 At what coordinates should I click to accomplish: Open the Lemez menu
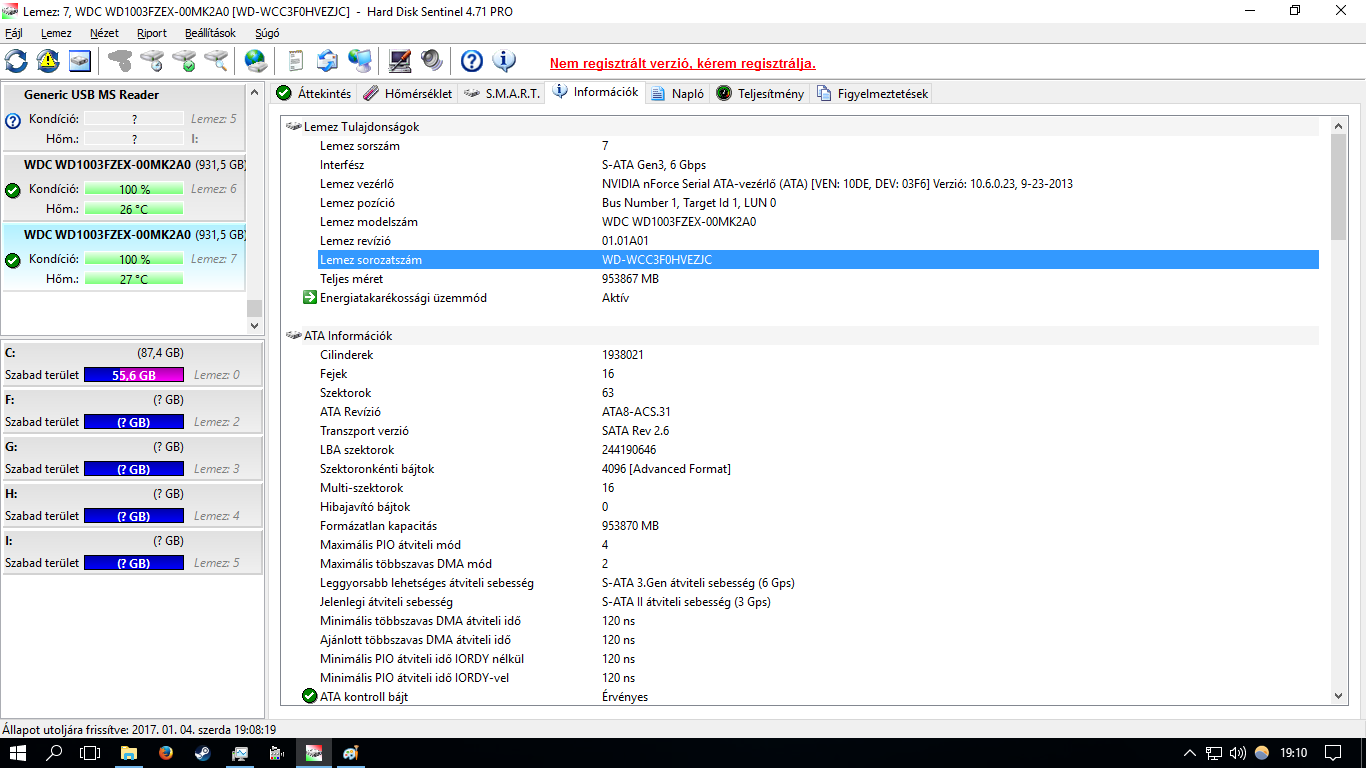coord(56,33)
